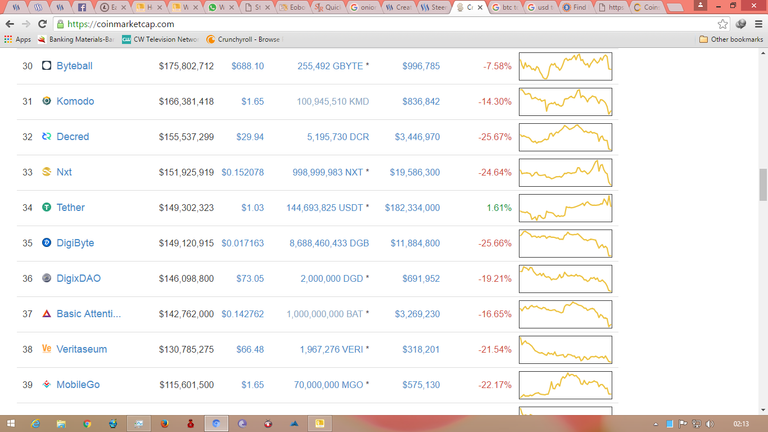This screenshot has width=768, height=432.
Task: Click the Decred logo icon
Action: 47,137
